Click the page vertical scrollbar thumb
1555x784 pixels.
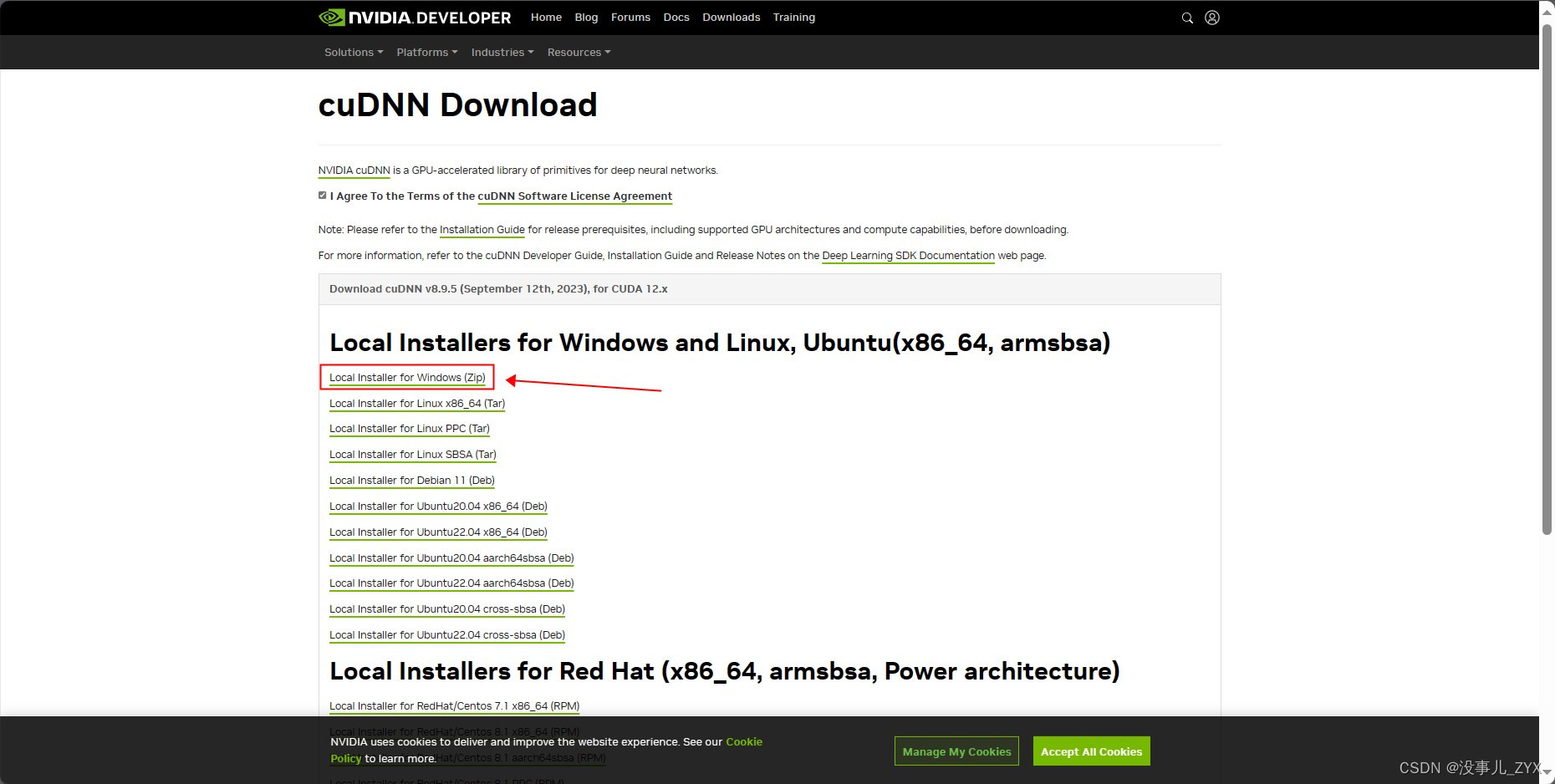pos(1547,280)
